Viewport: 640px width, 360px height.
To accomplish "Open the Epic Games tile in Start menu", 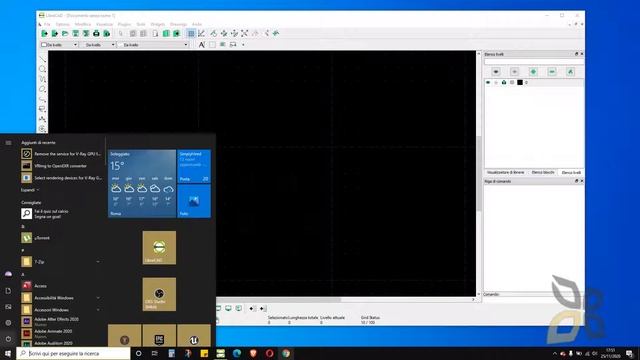I will [159, 336].
